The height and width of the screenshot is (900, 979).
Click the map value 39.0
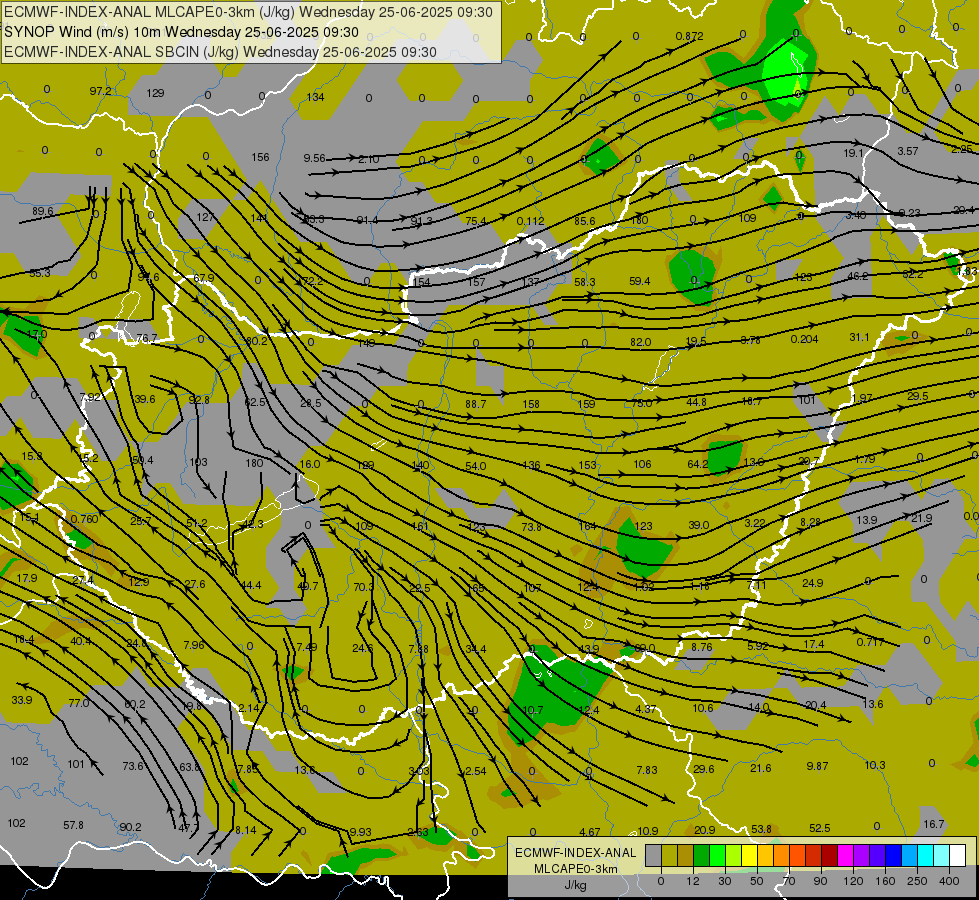pos(699,525)
